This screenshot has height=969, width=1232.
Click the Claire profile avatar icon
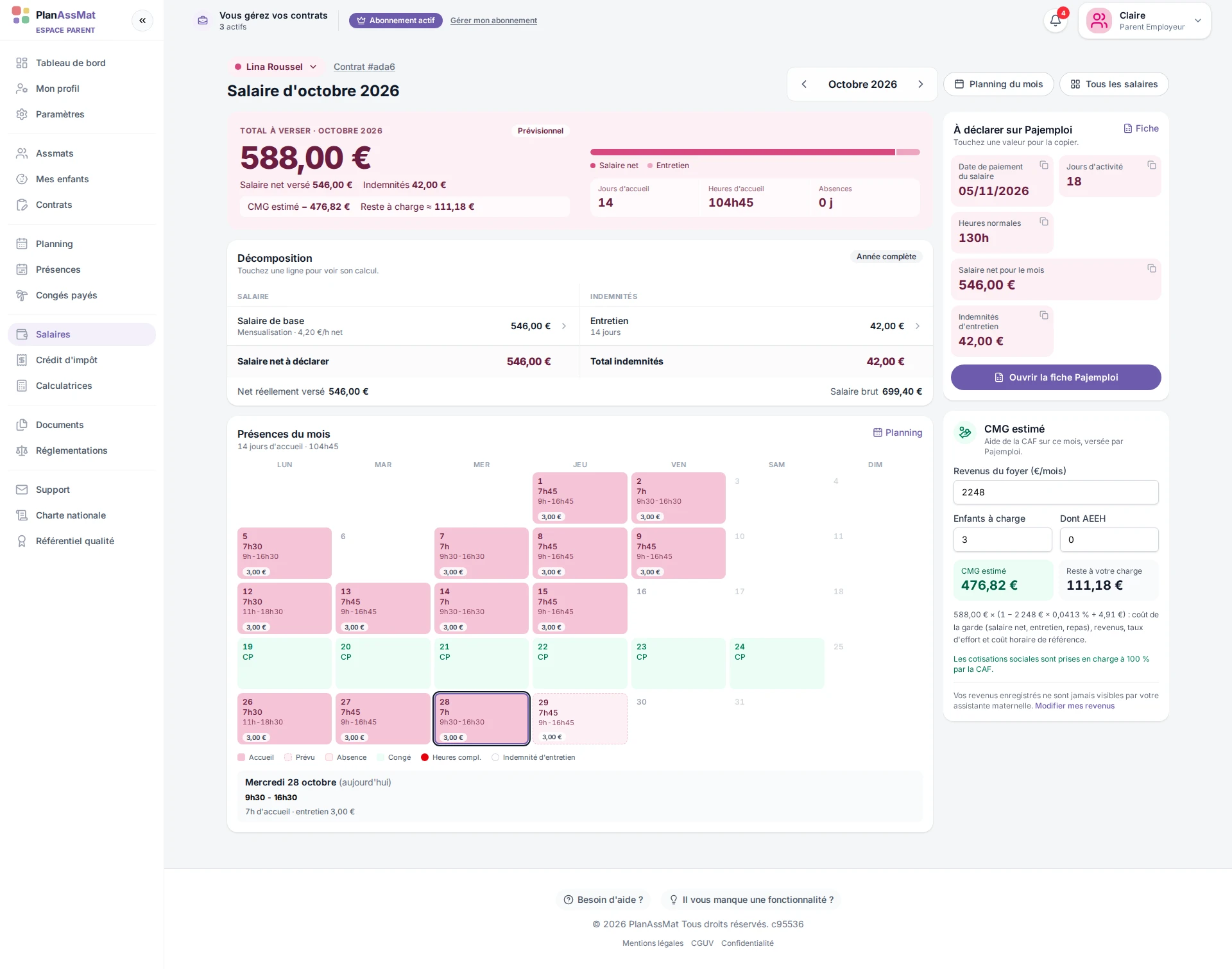pyautogui.click(x=1099, y=21)
